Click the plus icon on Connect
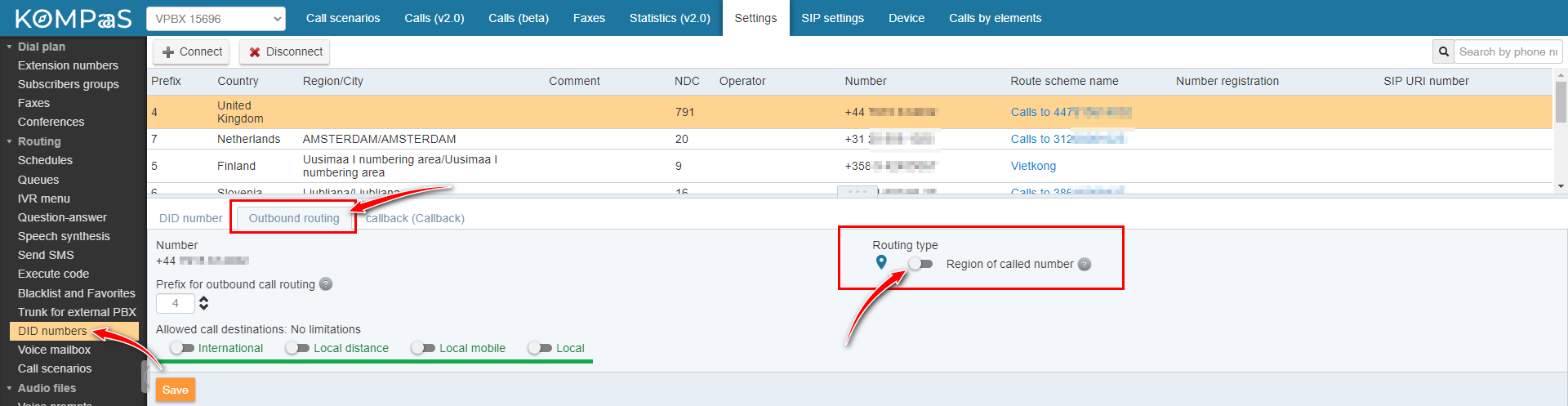The height and width of the screenshot is (406, 1568). pyautogui.click(x=168, y=52)
